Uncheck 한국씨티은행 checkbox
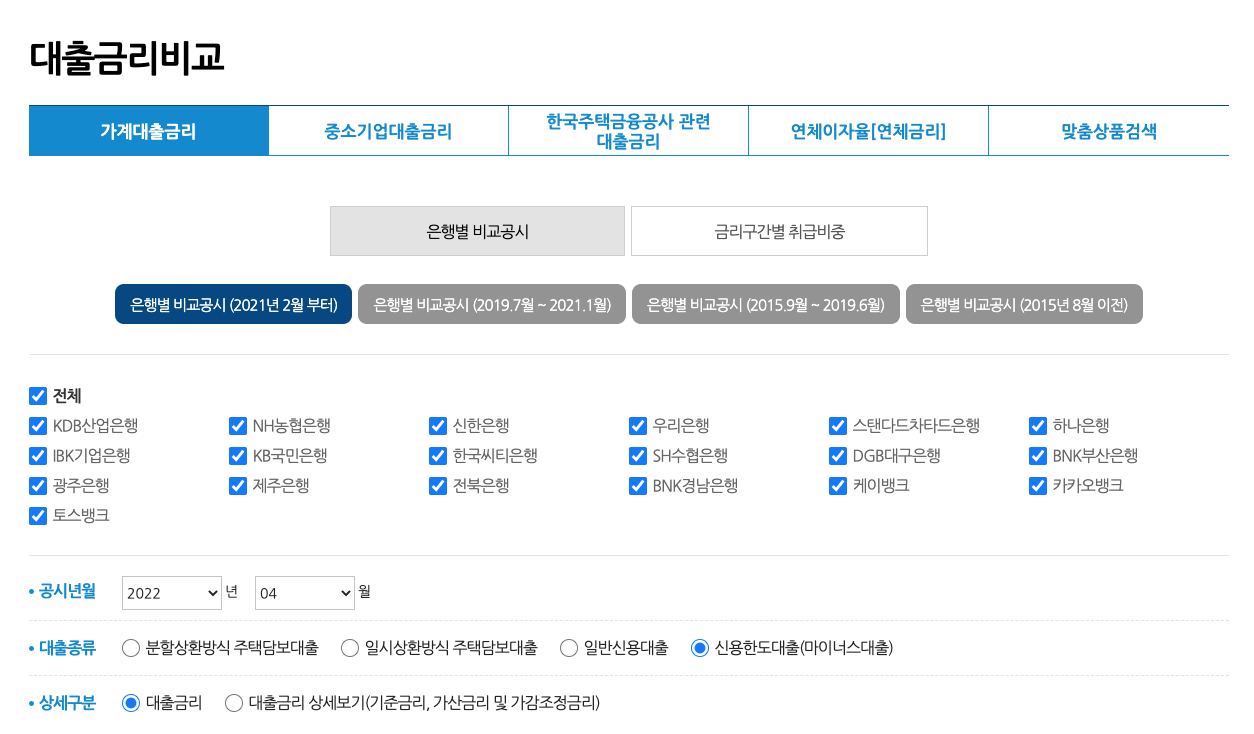Viewport: 1254px width, 734px height. (438, 456)
